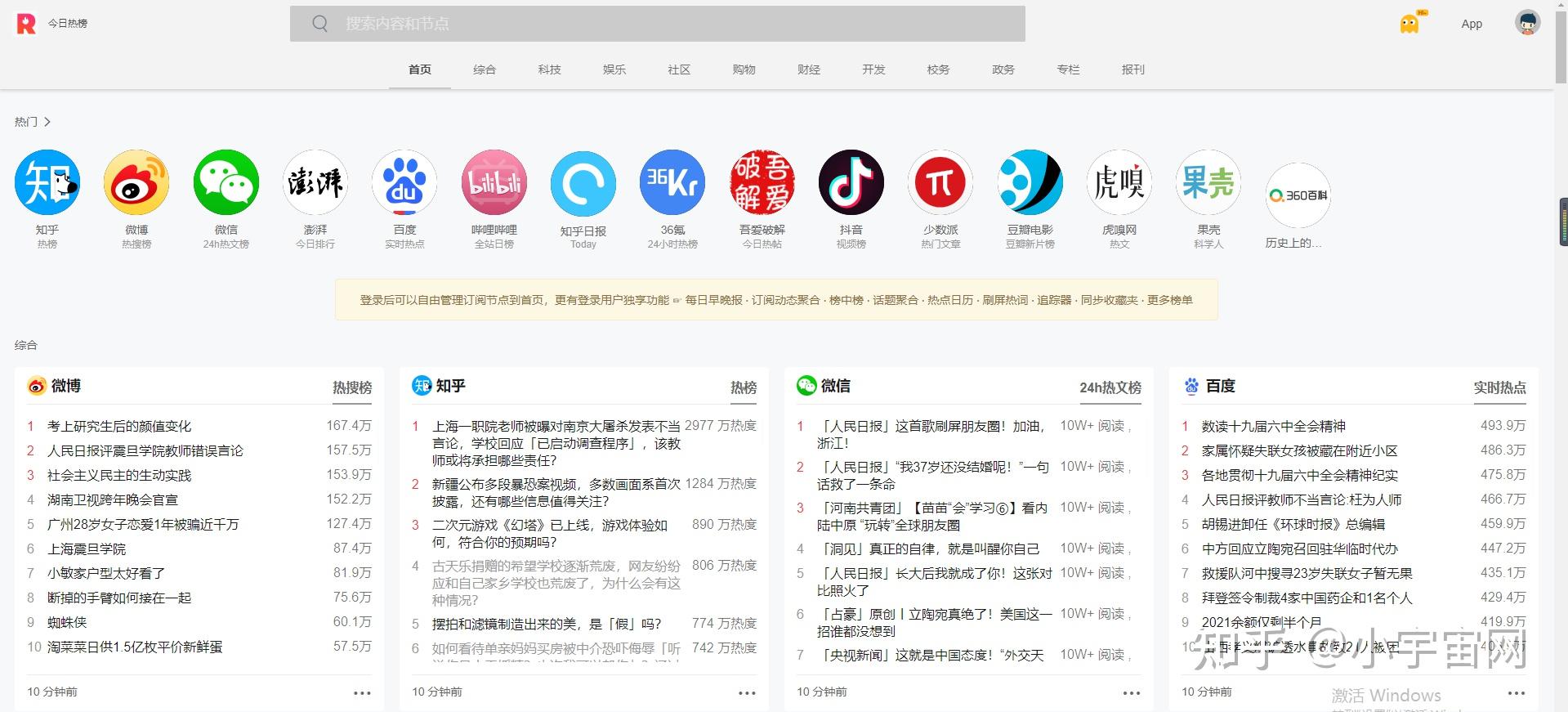Switch to the 综合 tab
Viewport: 1568px width, 712px height.
(x=485, y=69)
